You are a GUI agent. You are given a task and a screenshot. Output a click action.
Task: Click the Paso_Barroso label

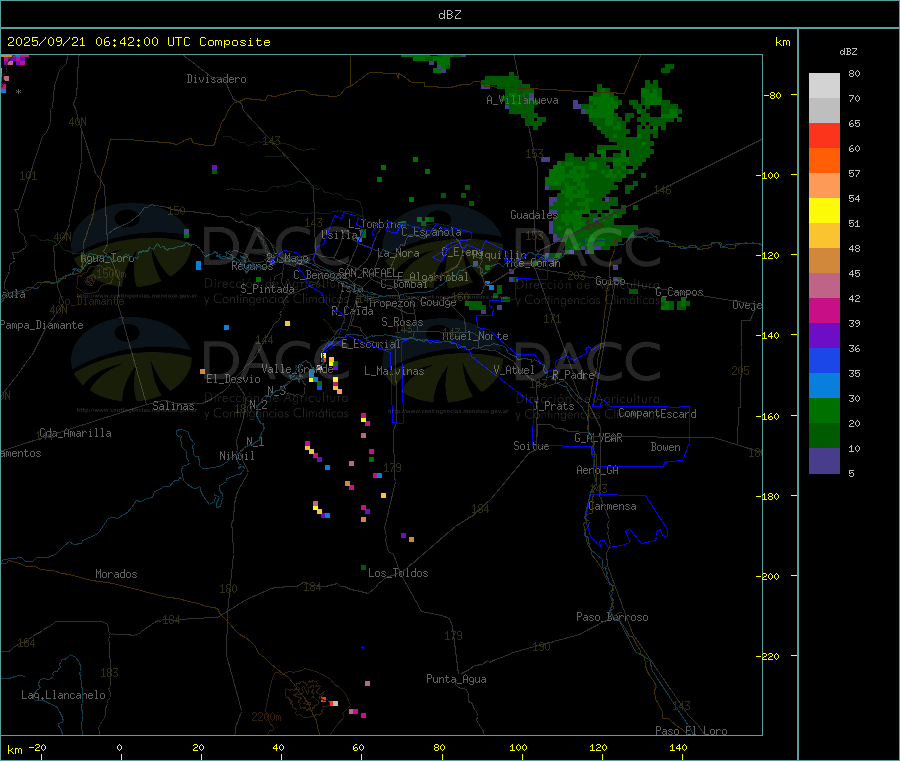pyautogui.click(x=612, y=617)
